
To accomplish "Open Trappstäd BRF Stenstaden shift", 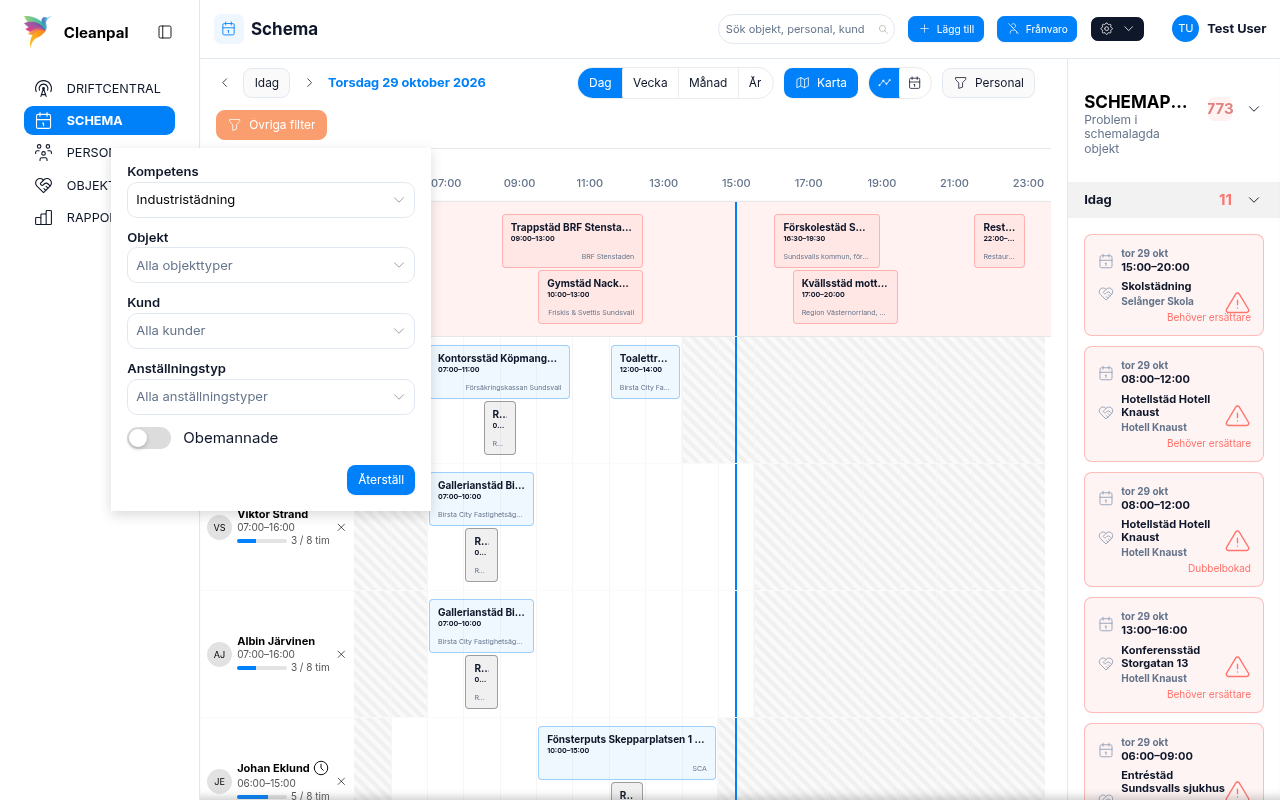I will click(x=572, y=241).
